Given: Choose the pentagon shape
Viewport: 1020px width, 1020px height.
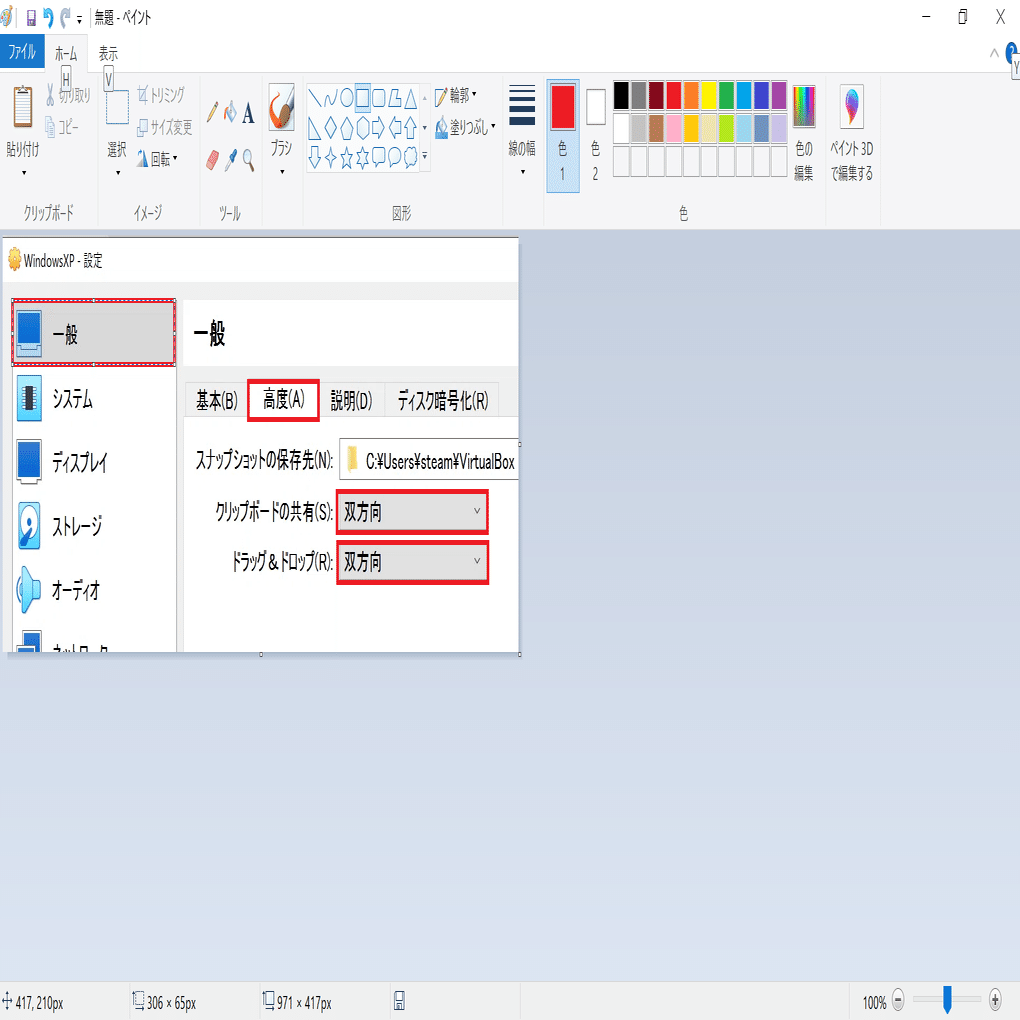Looking at the screenshot, I should [x=347, y=128].
